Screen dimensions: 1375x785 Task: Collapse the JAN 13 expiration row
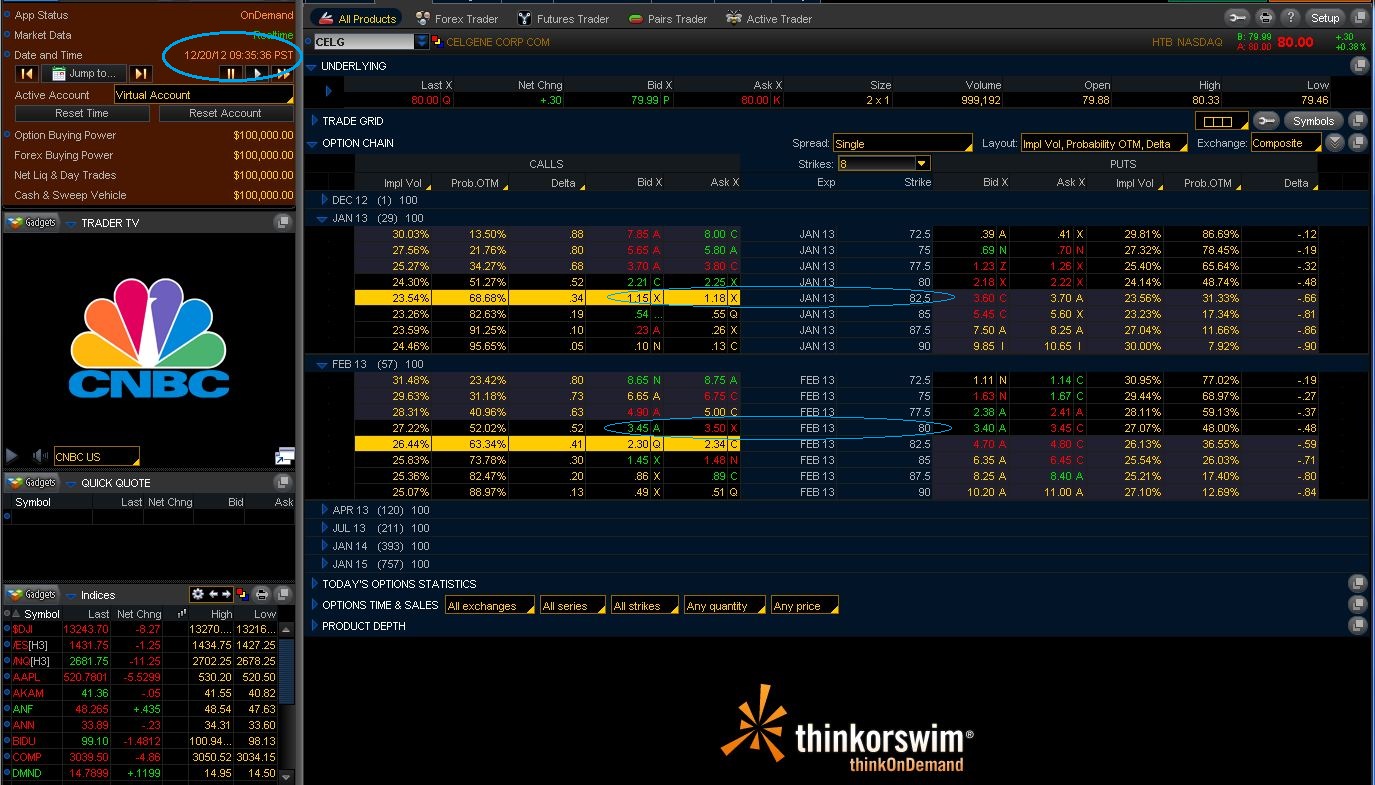tap(322, 218)
